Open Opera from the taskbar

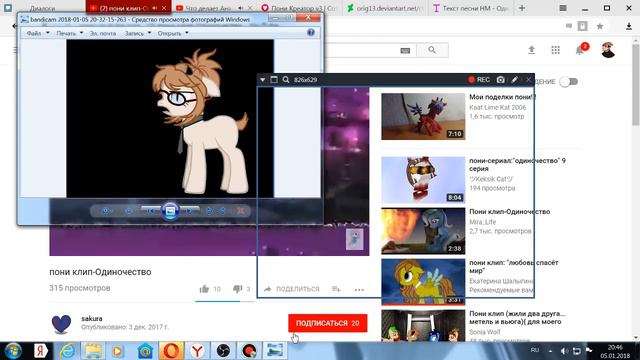click(171, 351)
